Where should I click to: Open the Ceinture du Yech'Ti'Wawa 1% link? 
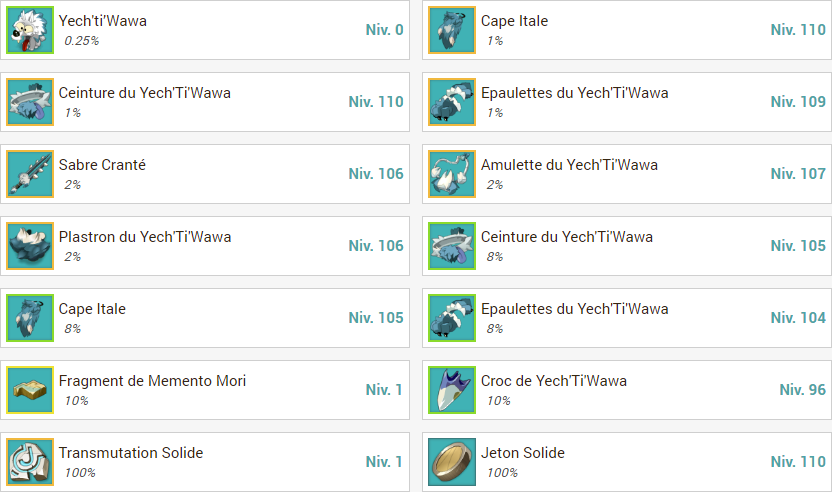tap(144, 93)
